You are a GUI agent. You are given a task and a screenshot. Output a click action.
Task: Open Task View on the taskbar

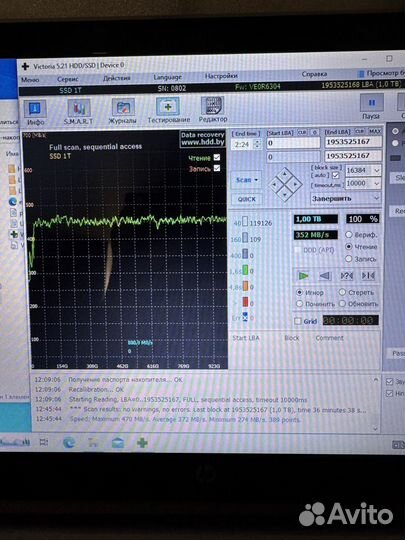[44, 442]
